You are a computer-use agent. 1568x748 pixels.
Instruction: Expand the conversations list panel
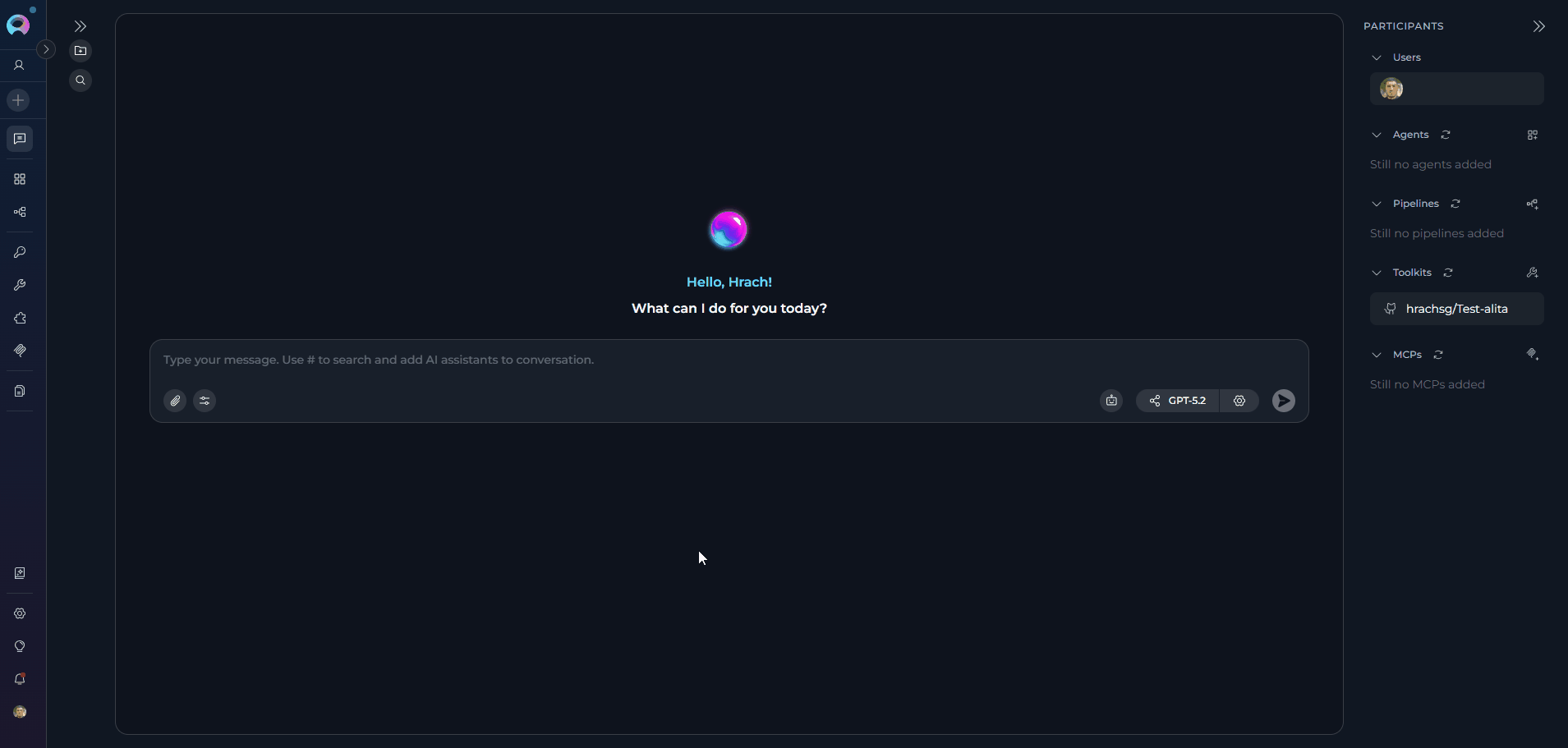[x=80, y=26]
